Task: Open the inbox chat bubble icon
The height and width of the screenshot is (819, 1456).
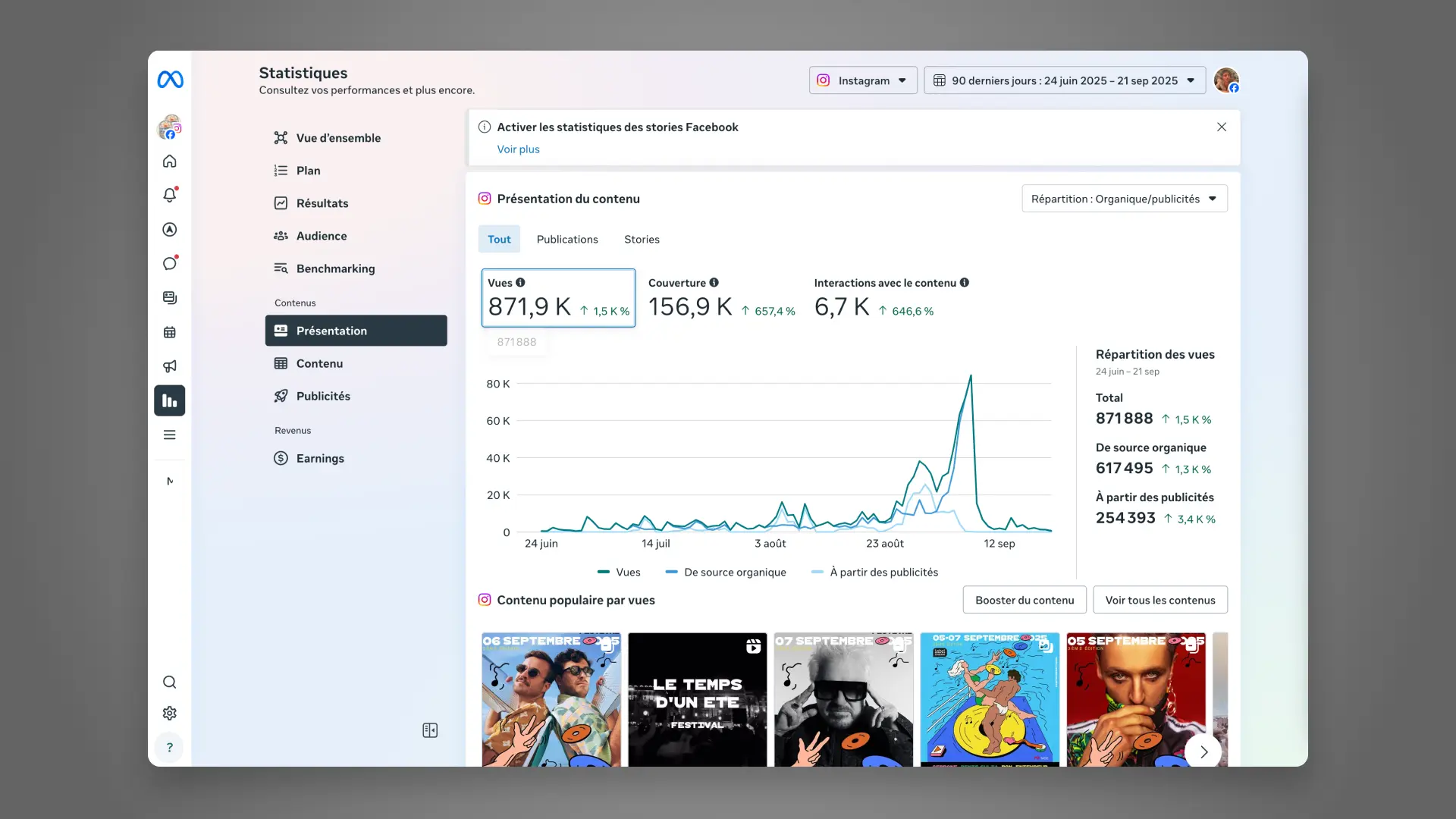Action: 170,263
